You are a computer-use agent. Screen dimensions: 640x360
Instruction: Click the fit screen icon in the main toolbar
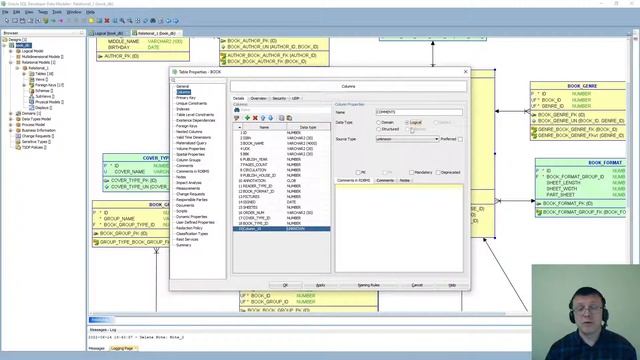click(138, 20)
